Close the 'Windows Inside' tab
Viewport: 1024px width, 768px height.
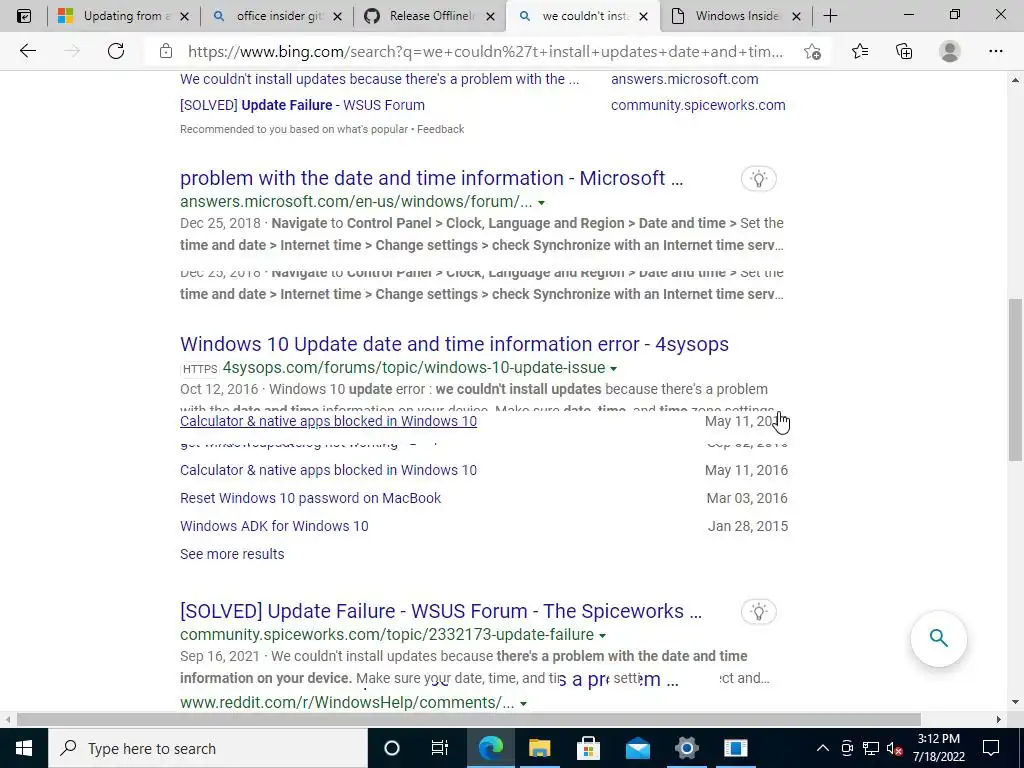tap(796, 16)
